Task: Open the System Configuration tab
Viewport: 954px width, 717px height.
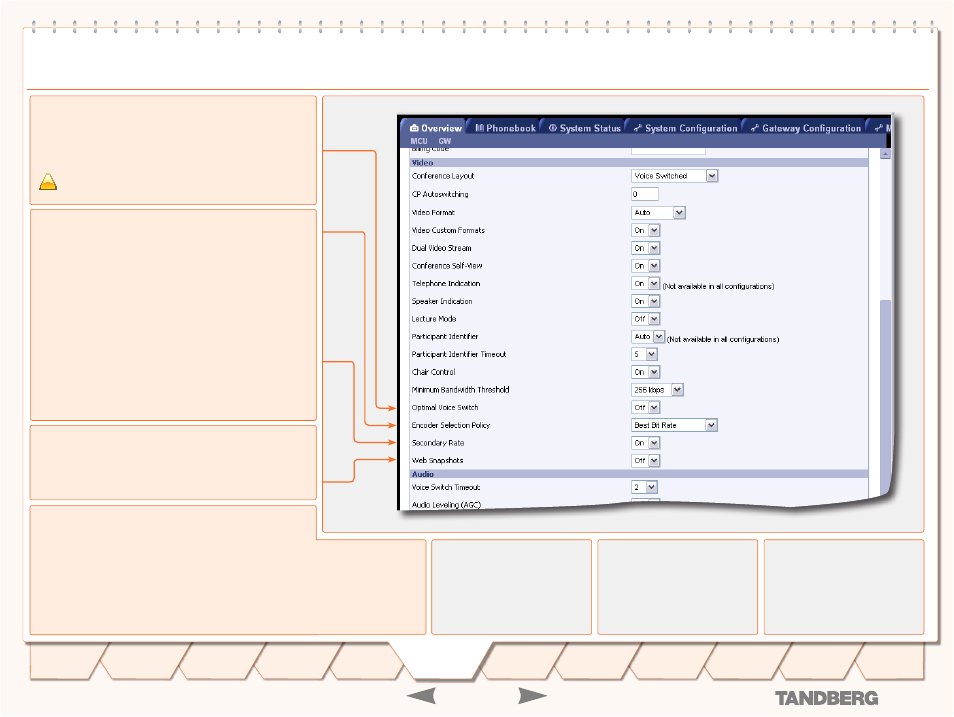Action: tap(685, 128)
